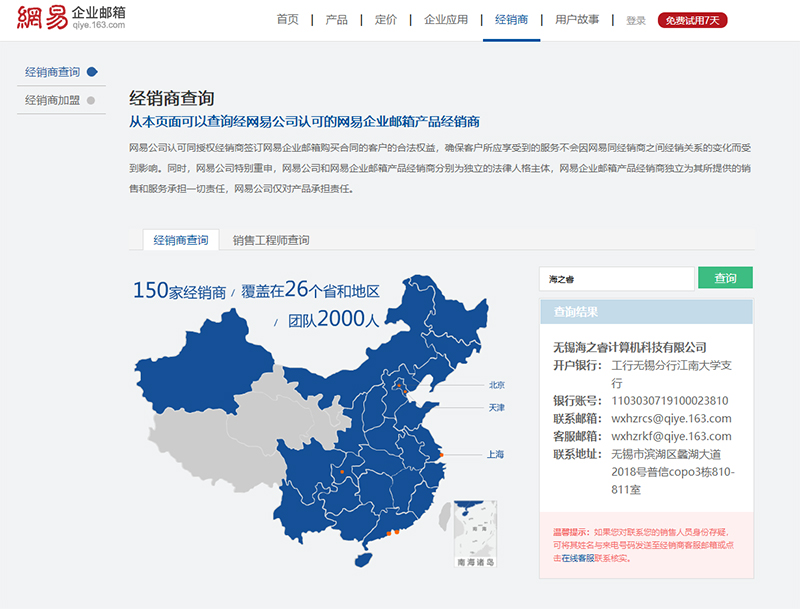Screen dimensions: 800x609
Task: Click the 登录 link
Action: (636, 20)
